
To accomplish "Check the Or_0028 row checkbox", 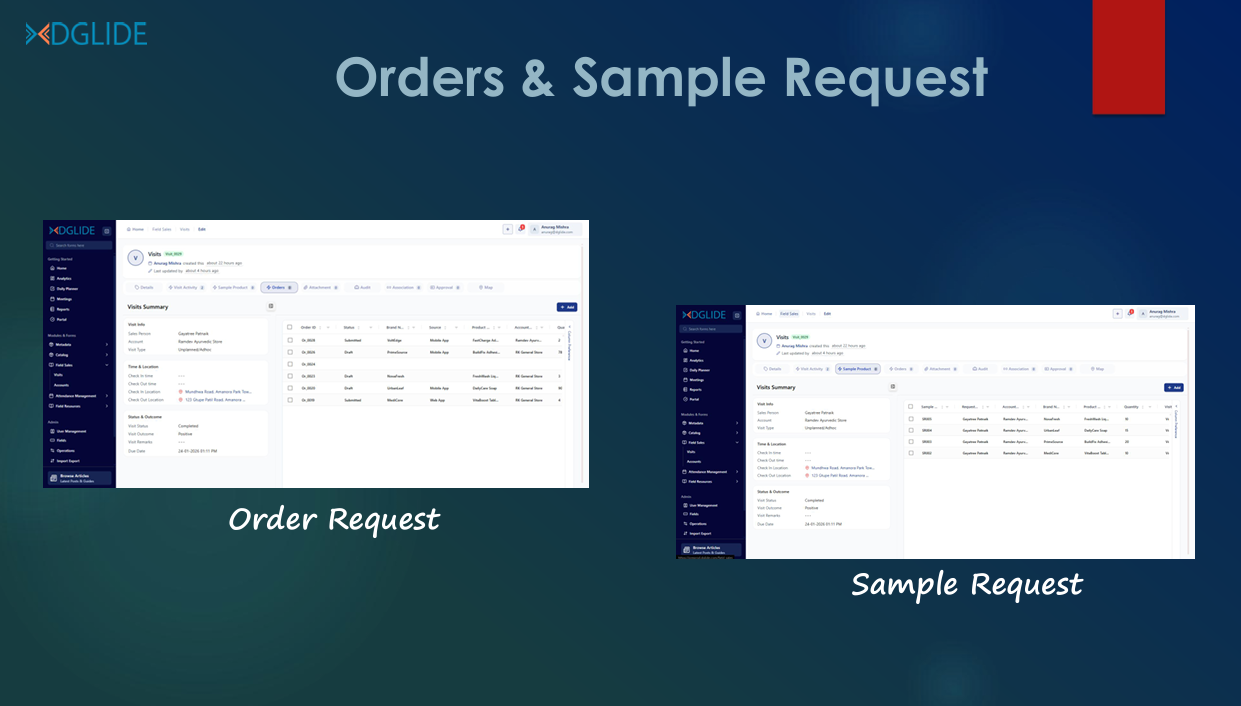I will click(x=290, y=340).
